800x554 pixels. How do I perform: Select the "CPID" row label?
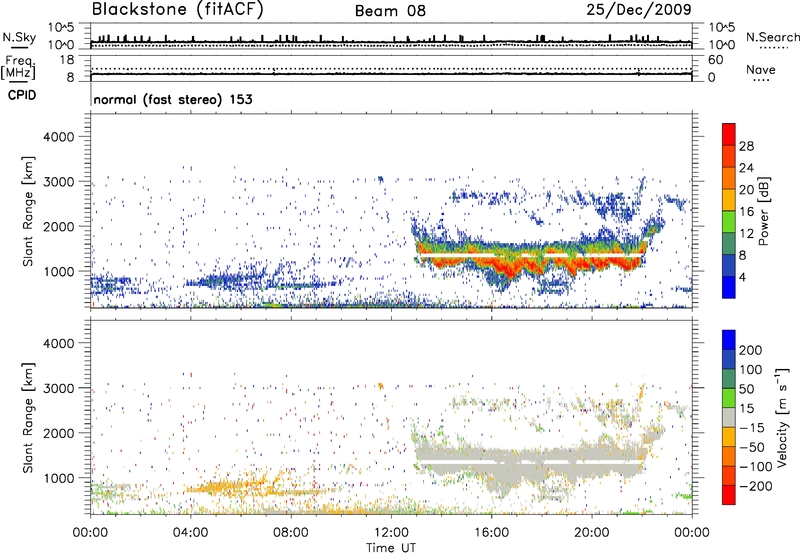(x=22, y=95)
